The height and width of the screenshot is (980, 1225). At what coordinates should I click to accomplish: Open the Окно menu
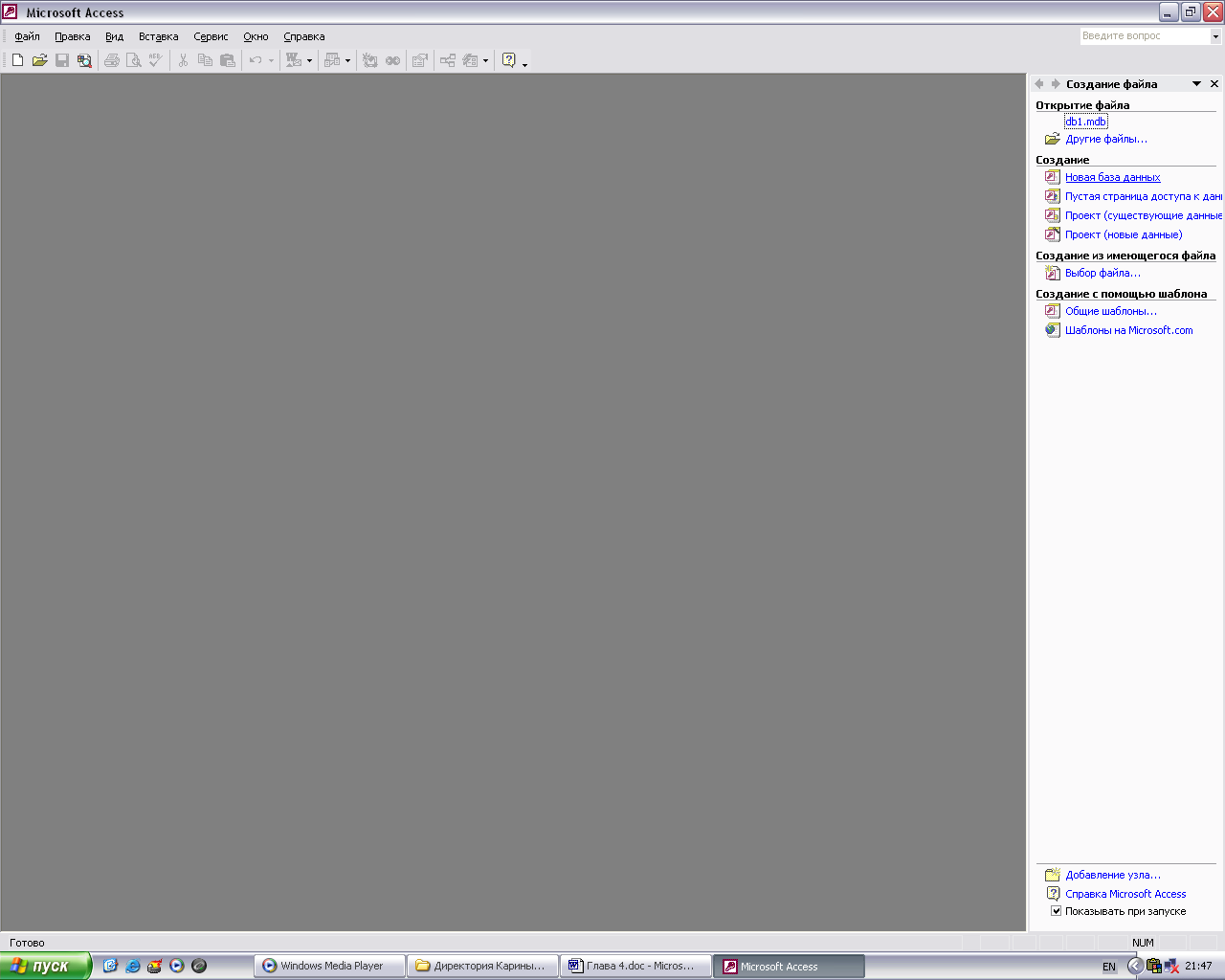point(256,36)
